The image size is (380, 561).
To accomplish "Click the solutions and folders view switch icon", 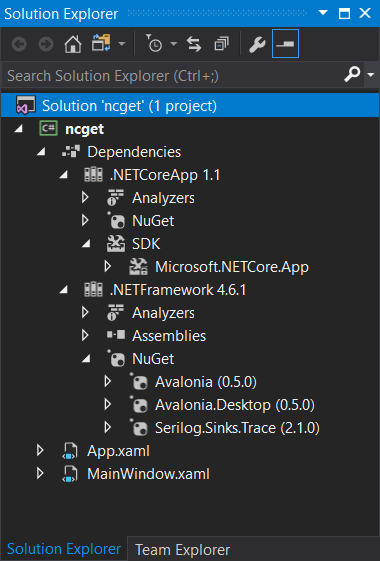I will pos(101,44).
